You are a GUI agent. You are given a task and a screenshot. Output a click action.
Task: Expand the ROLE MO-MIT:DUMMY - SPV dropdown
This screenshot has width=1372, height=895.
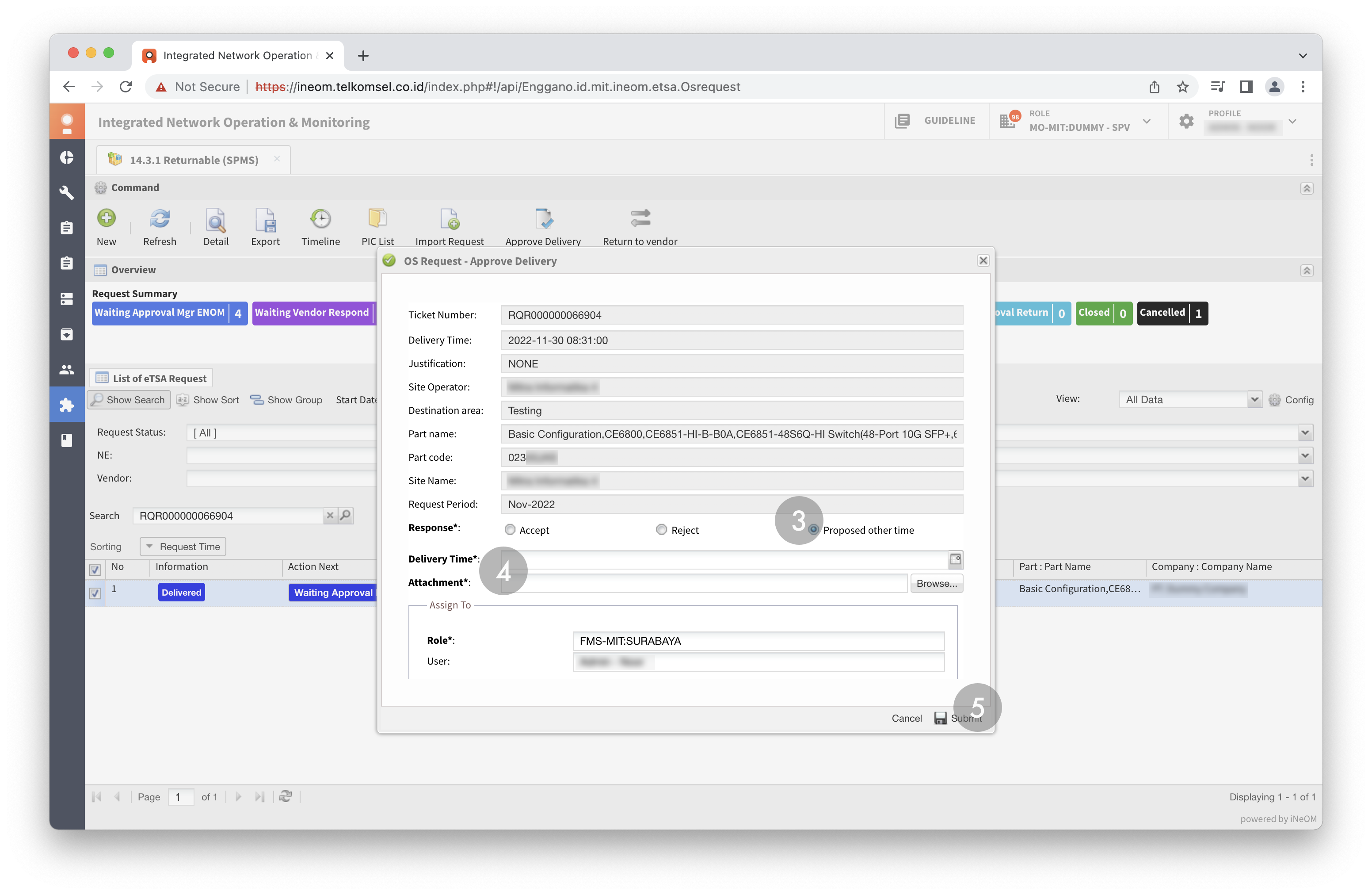tap(1147, 121)
